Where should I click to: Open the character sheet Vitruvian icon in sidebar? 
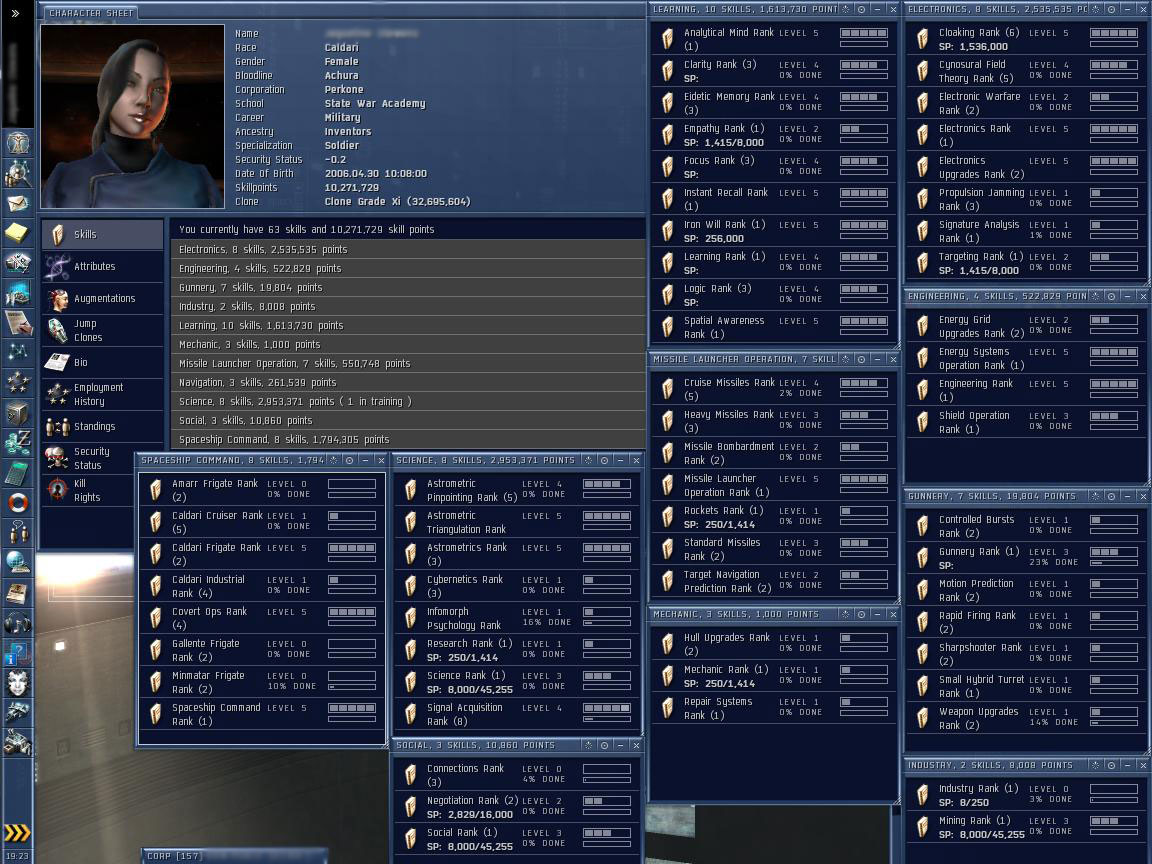18,143
